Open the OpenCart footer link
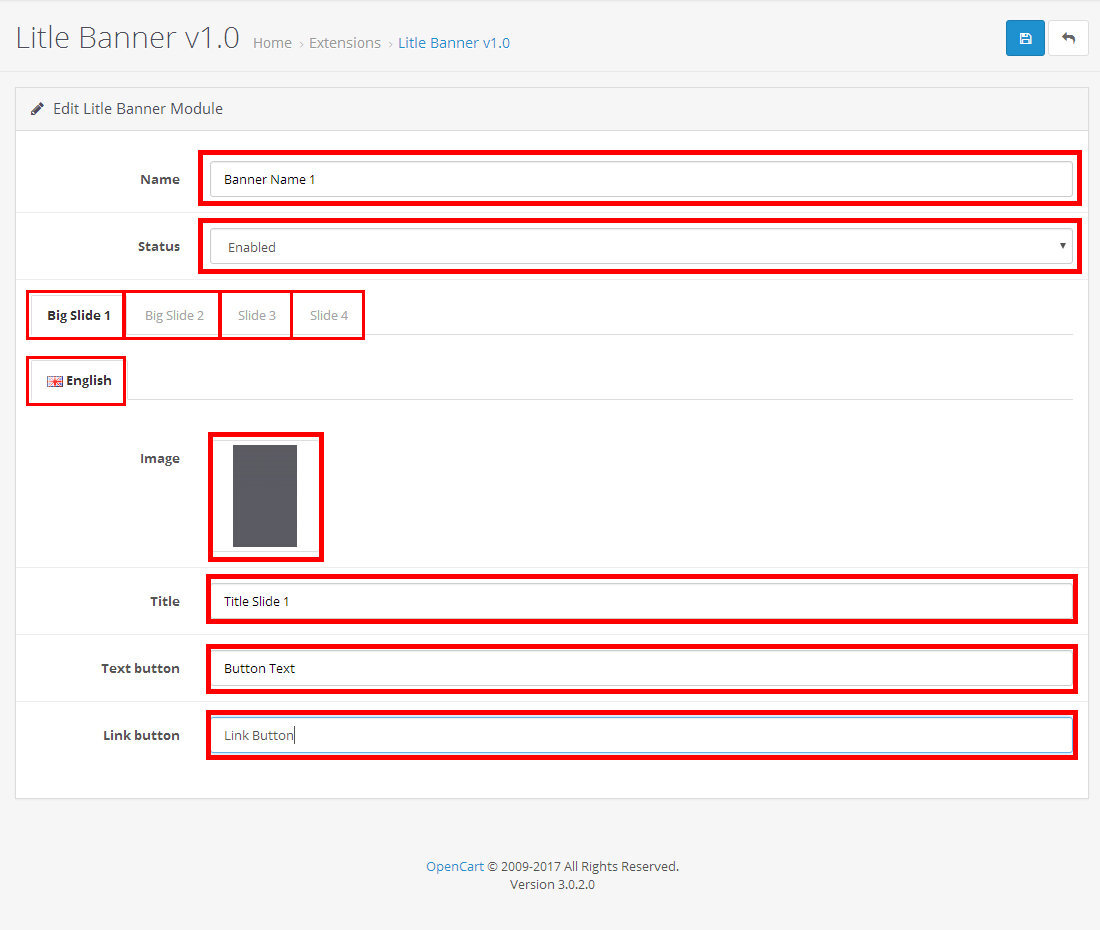Screen dimensions: 1100x930 point(455,867)
